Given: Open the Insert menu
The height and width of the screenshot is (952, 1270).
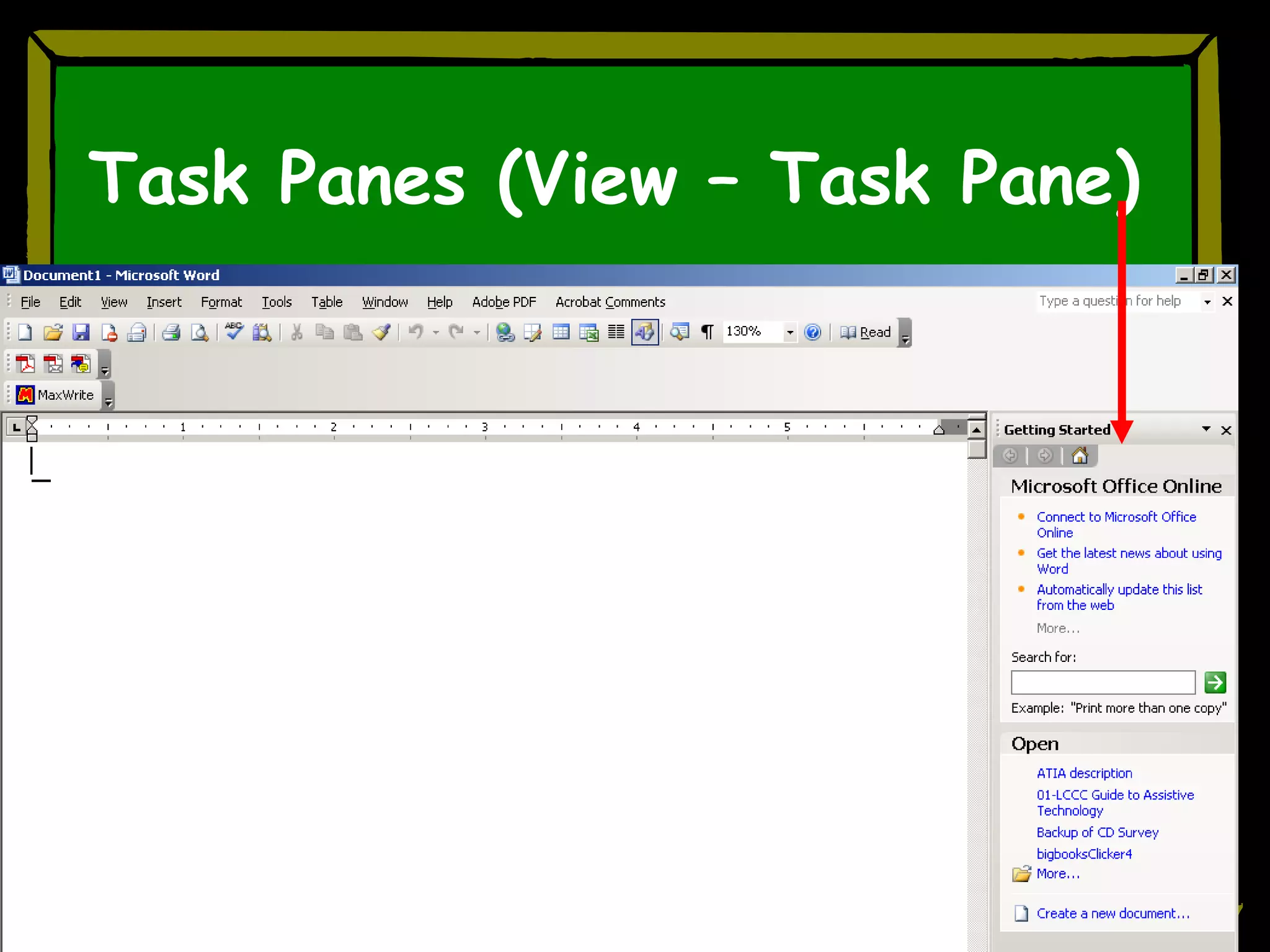Looking at the screenshot, I should click(x=164, y=302).
